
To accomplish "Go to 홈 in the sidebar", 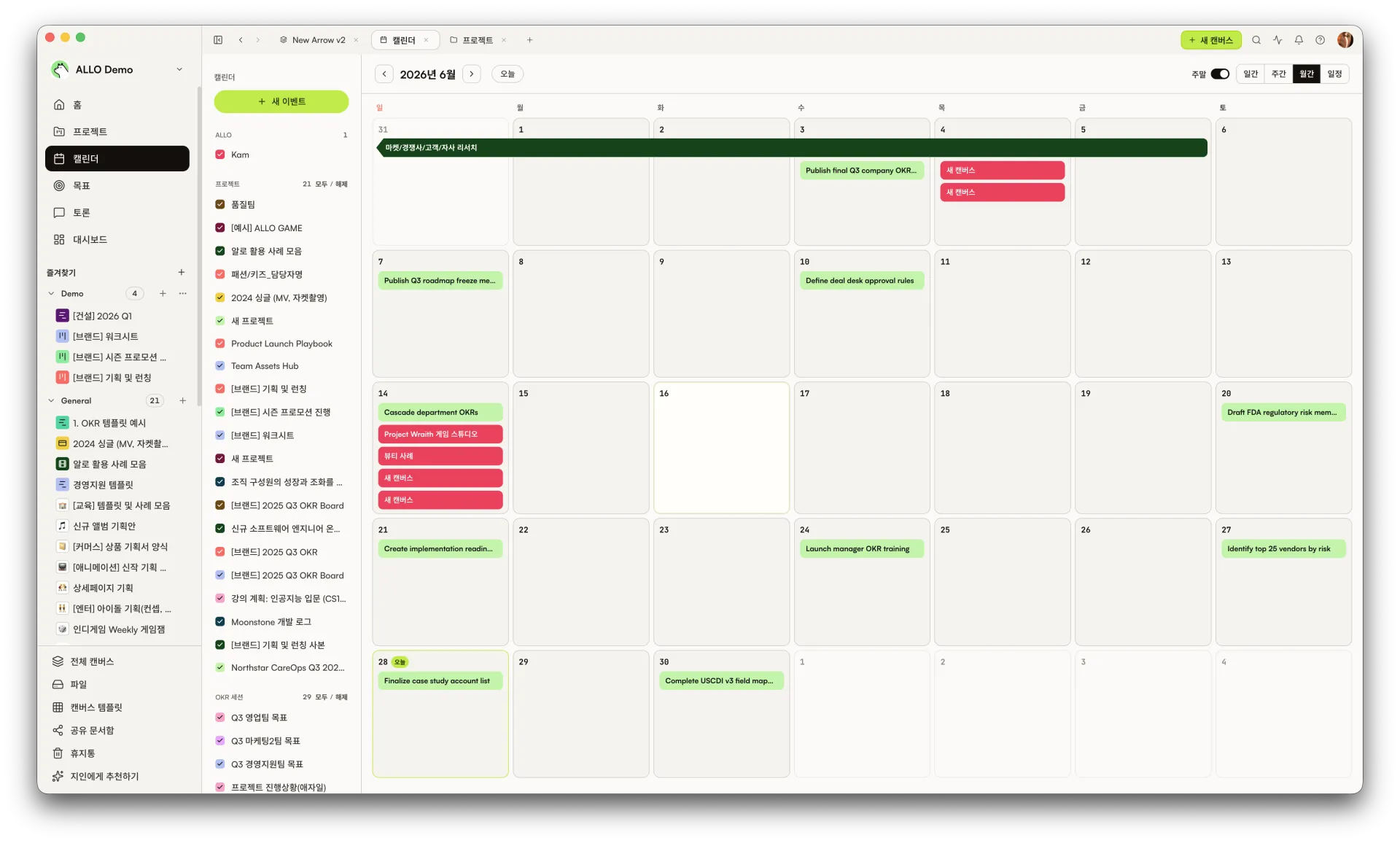I will coord(117,105).
